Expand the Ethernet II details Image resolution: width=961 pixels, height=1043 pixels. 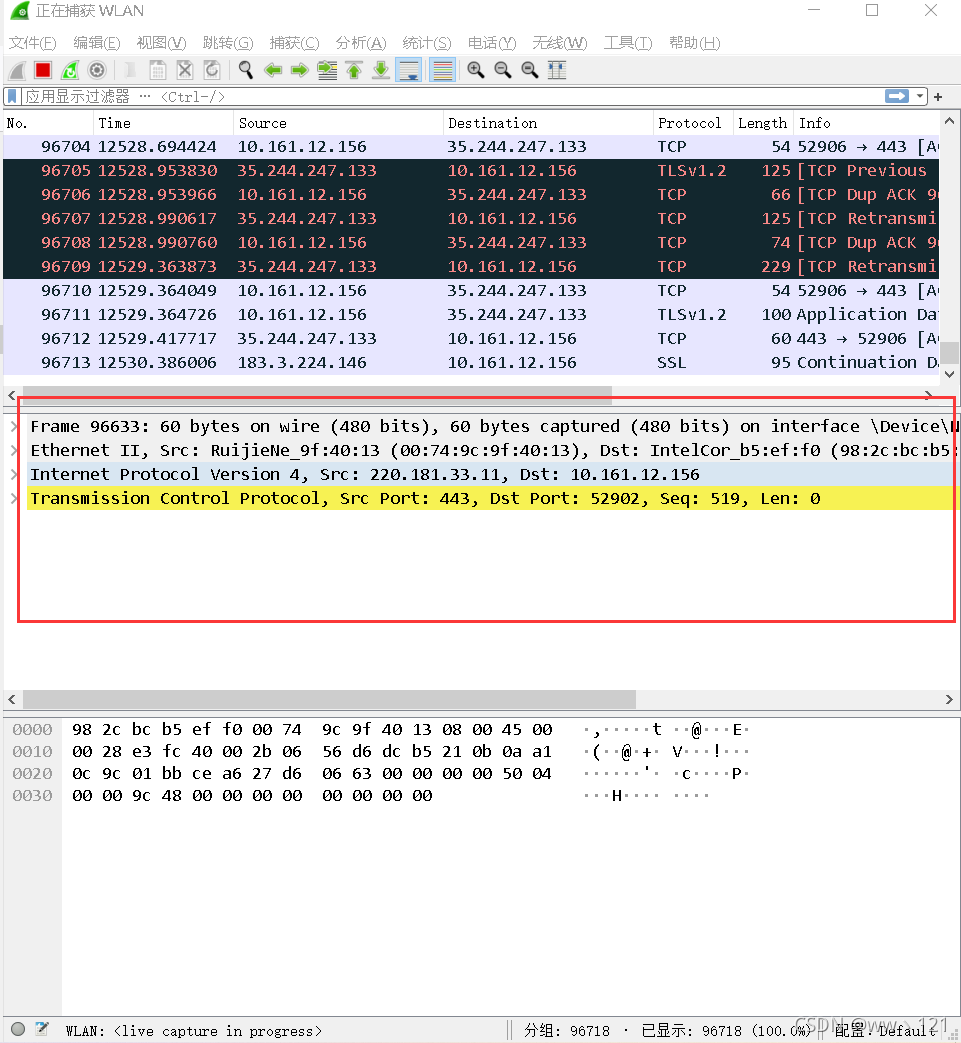pyautogui.click(x=13, y=451)
